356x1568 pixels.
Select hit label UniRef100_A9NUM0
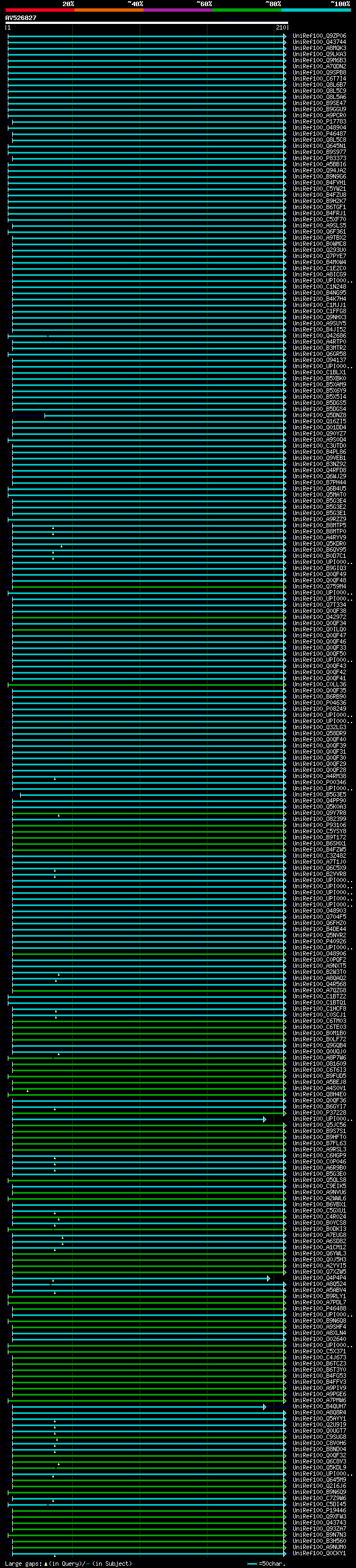(319, 1547)
